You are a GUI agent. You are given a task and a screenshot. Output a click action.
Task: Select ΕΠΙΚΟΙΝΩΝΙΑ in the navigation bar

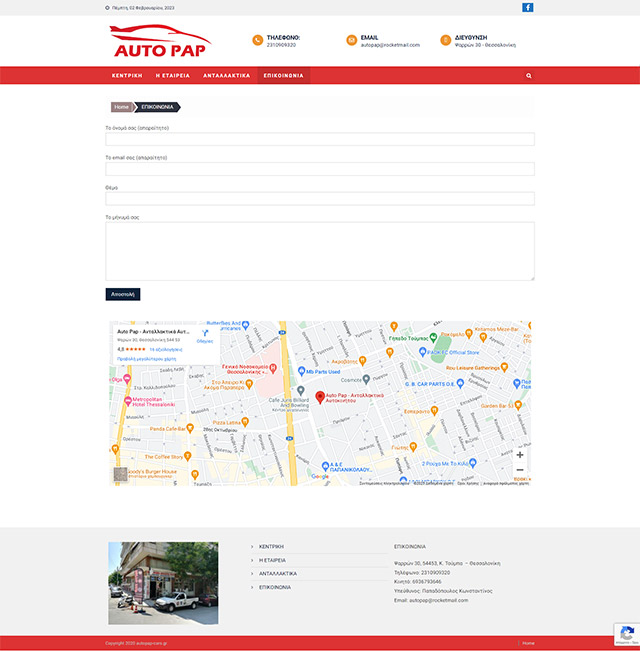(284, 76)
